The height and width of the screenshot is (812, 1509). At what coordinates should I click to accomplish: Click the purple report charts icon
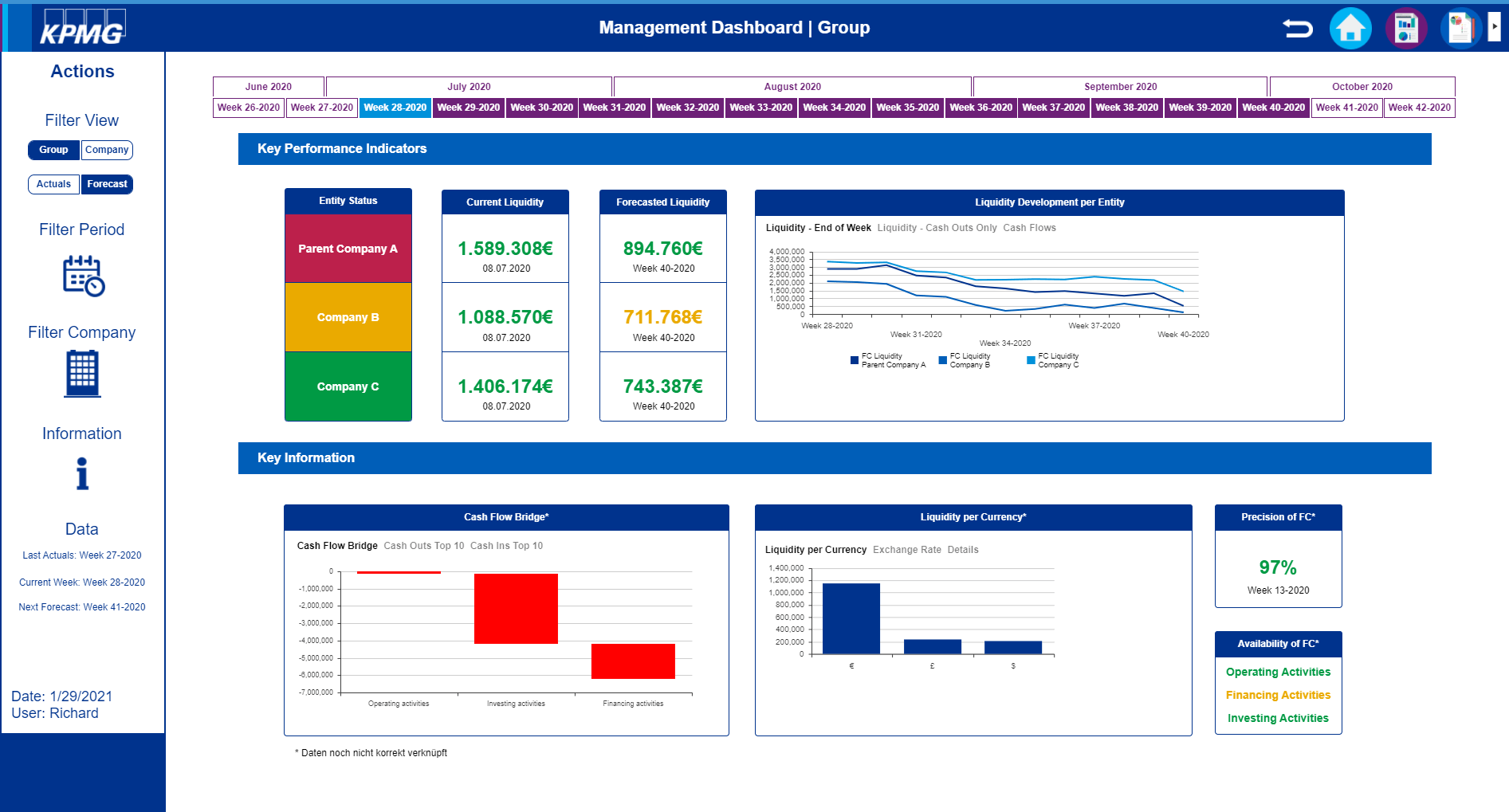pos(1405,26)
